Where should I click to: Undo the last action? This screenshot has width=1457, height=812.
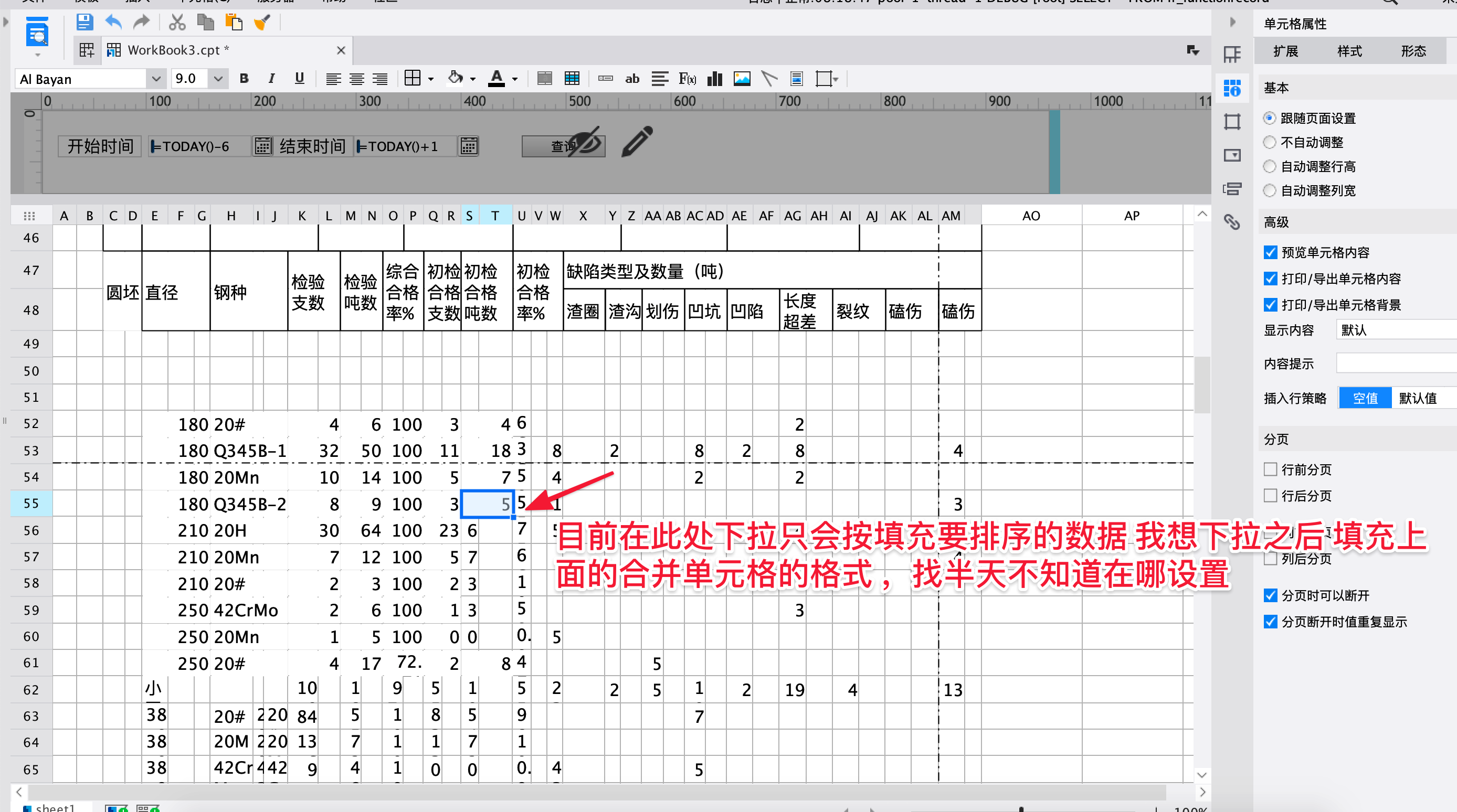[x=113, y=22]
